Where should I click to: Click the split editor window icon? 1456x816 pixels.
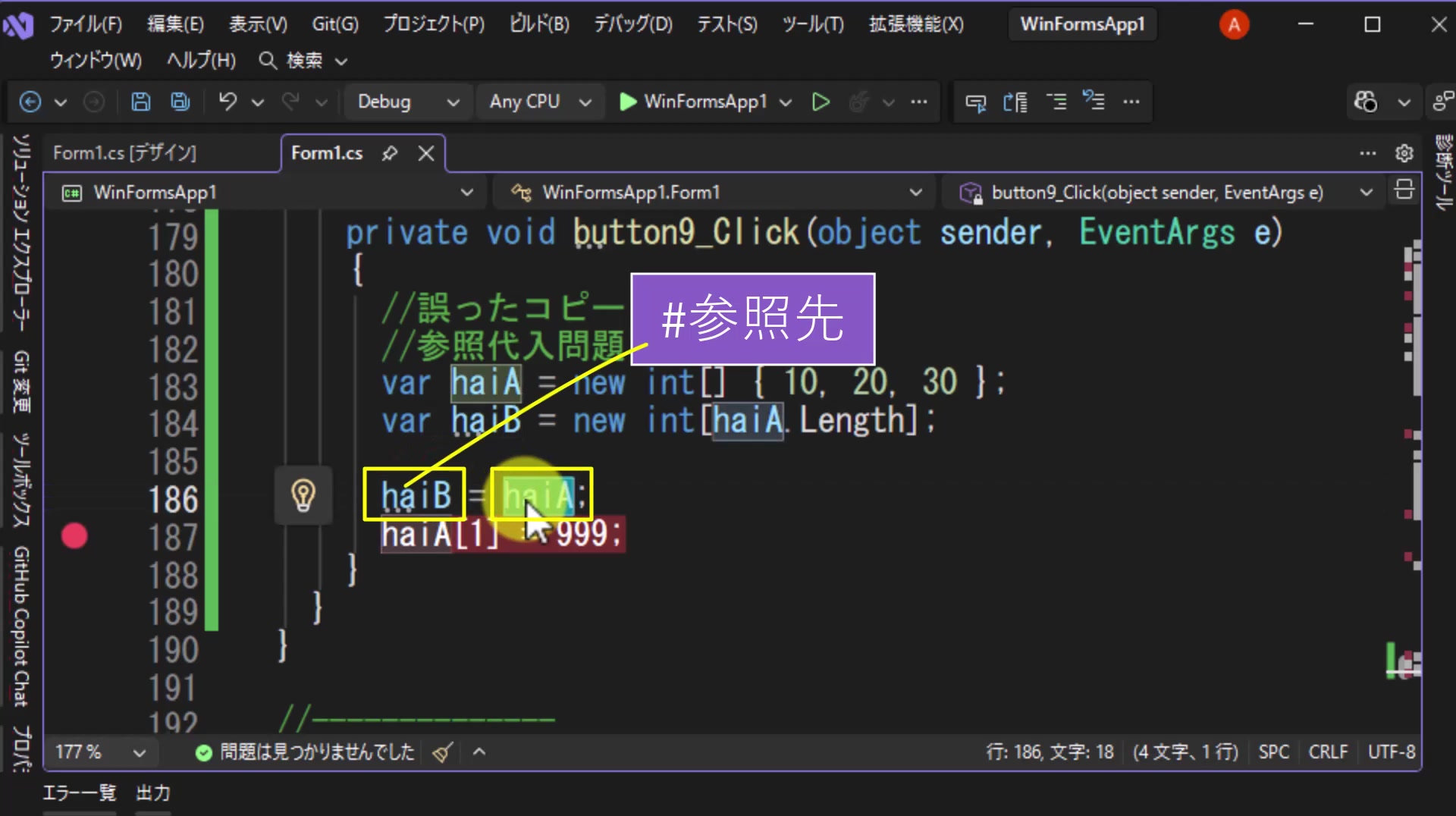[x=1404, y=190]
